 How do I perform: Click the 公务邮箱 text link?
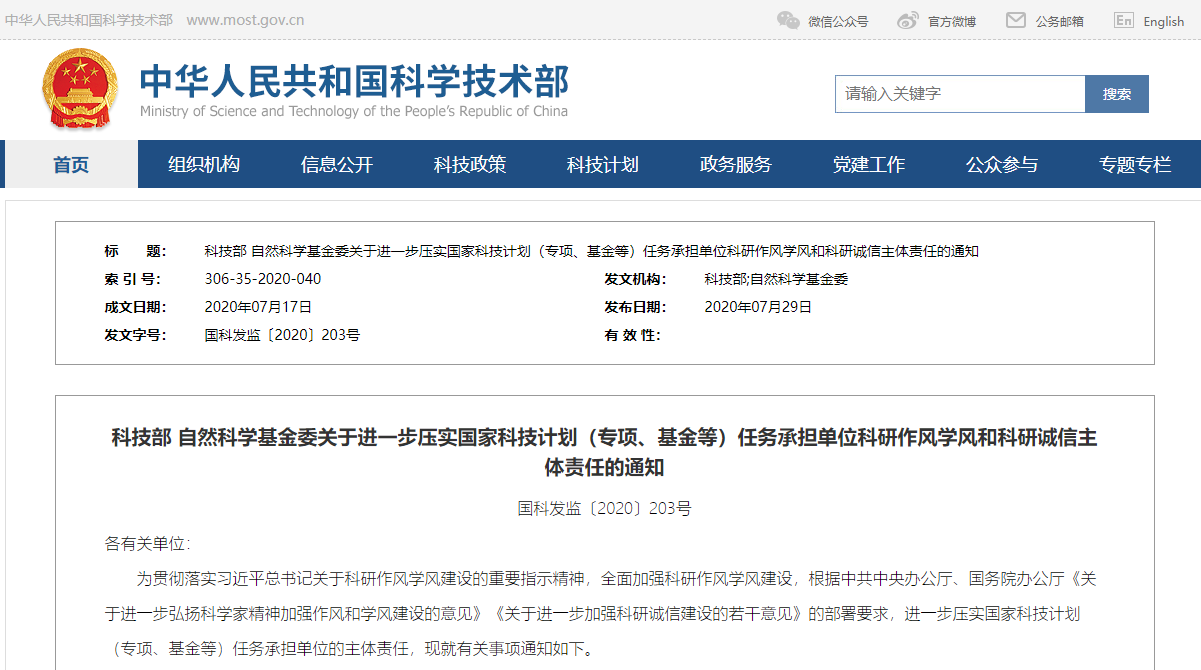[1059, 21]
